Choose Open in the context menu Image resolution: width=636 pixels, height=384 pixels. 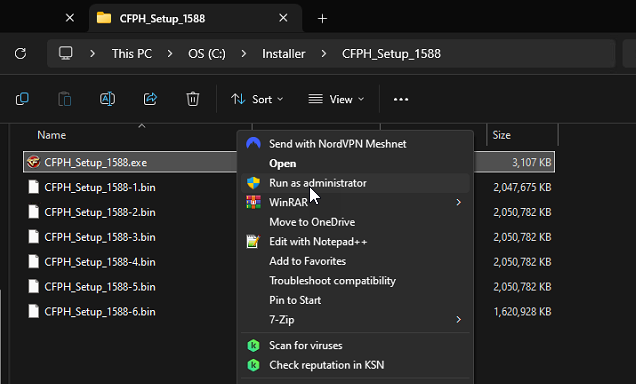(355, 163)
